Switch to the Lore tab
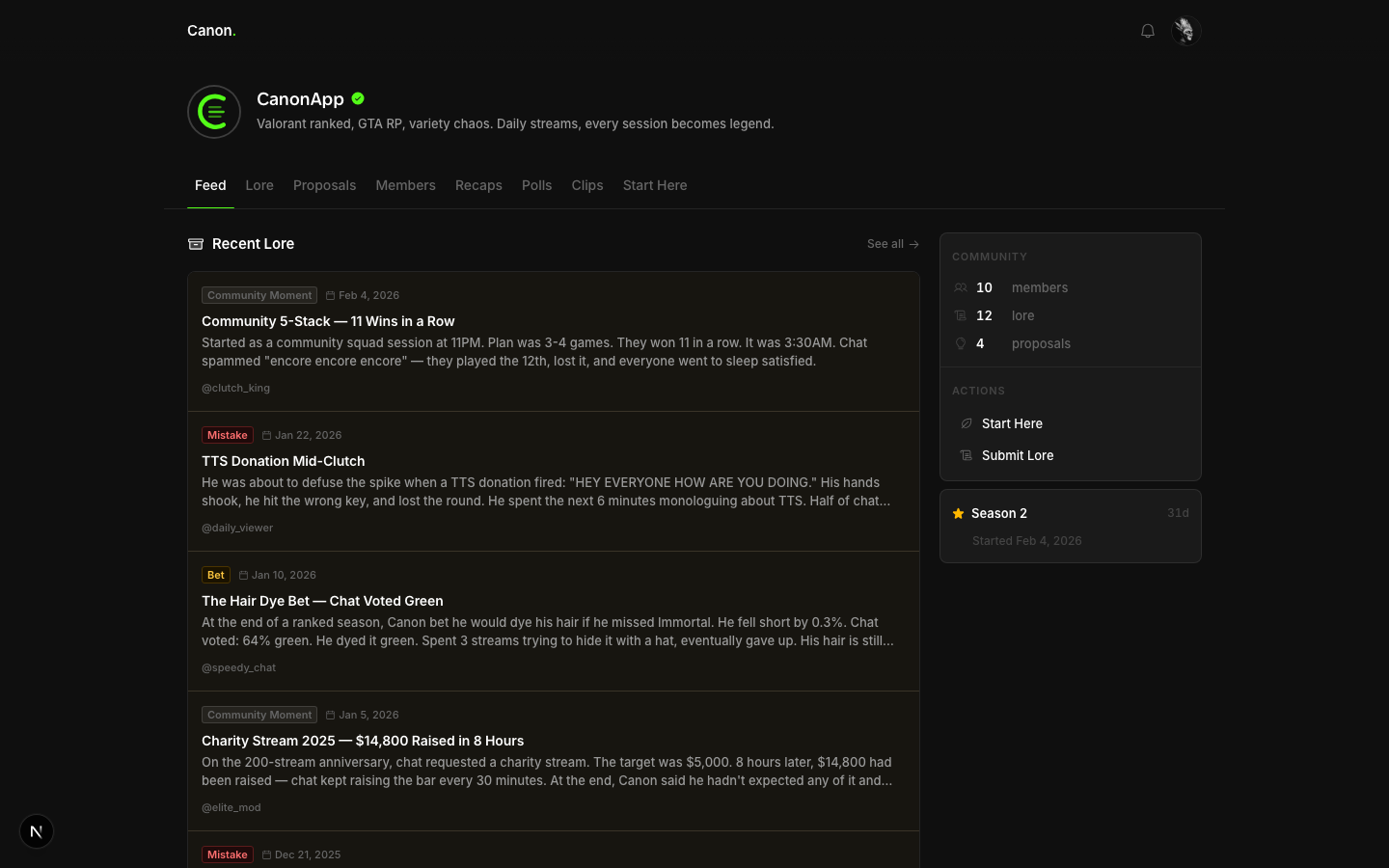This screenshot has height=868, width=1389. [x=259, y=185]
